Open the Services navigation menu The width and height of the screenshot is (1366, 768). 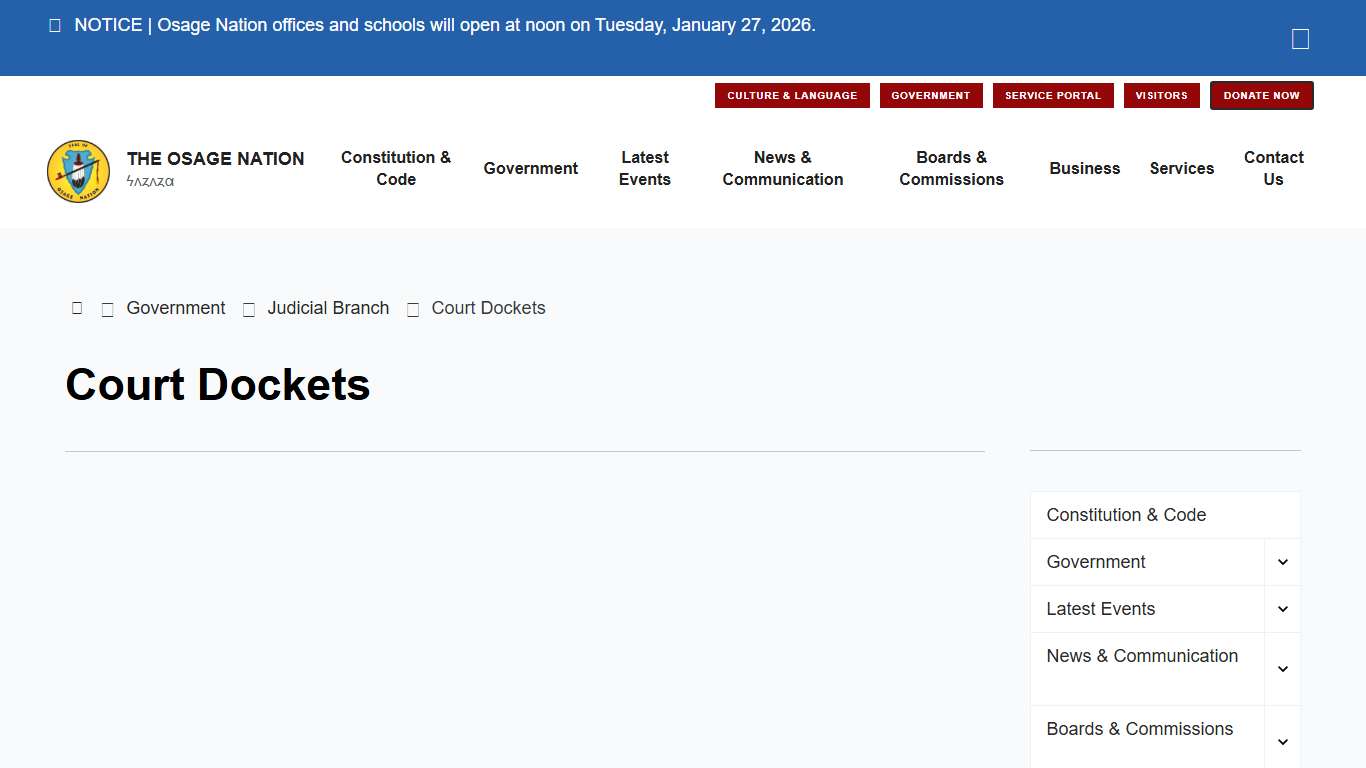tap(1181, 168)
